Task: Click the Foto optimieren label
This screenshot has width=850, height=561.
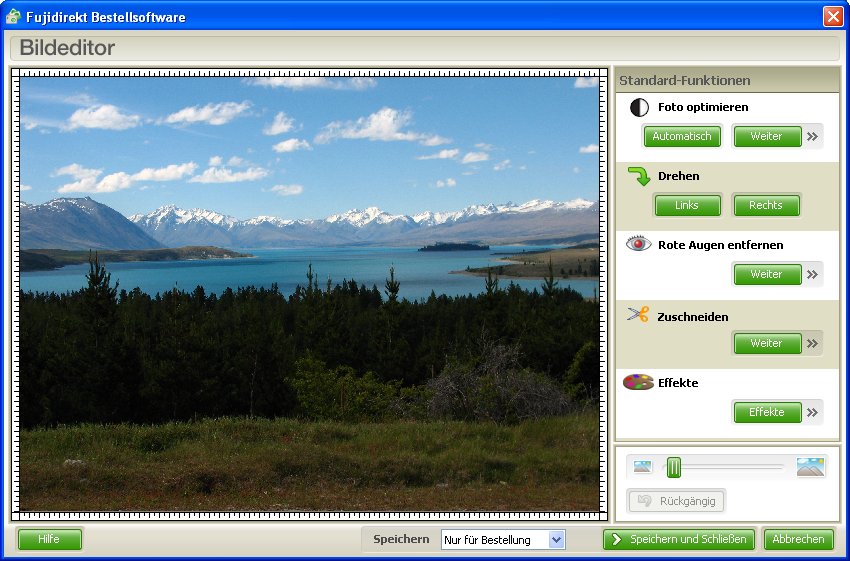Action: coord(703,107)
